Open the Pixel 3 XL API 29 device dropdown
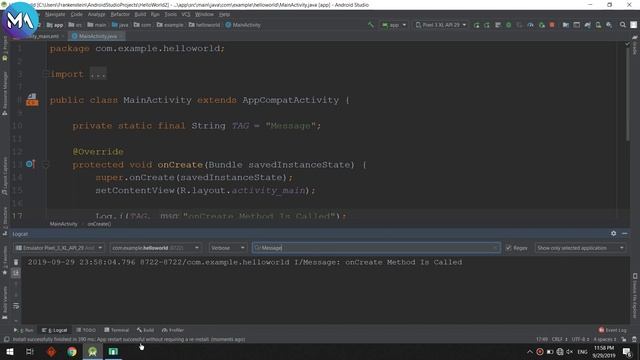Screen dimensions: 640x360 pos(440,25)
